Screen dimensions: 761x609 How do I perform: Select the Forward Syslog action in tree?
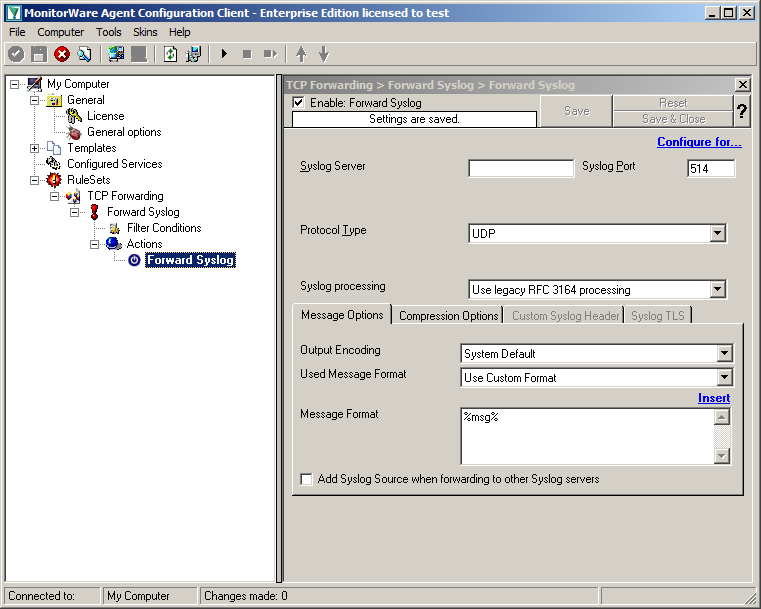point(190,260)
